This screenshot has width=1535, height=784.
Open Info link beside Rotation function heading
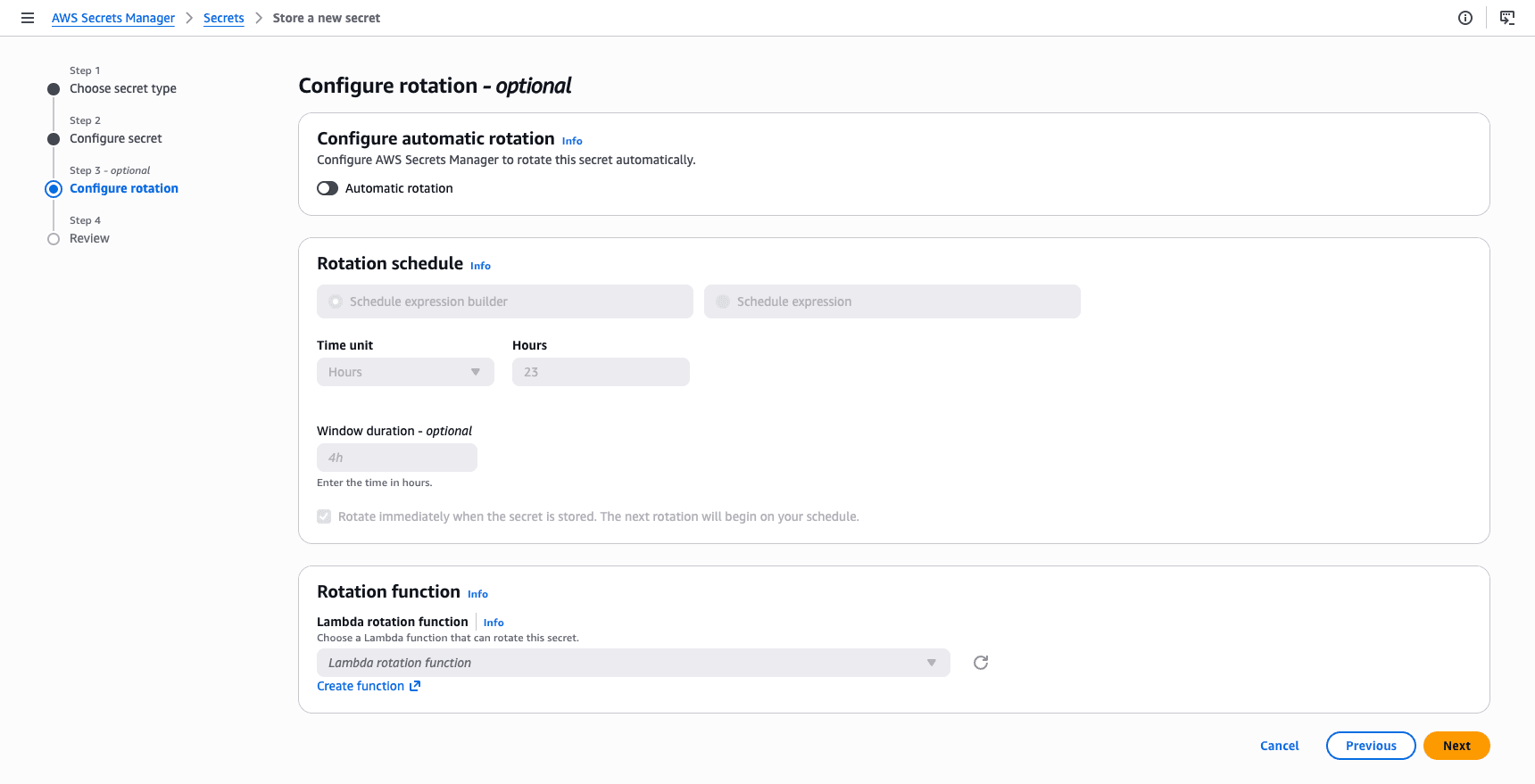click(477, 594)
